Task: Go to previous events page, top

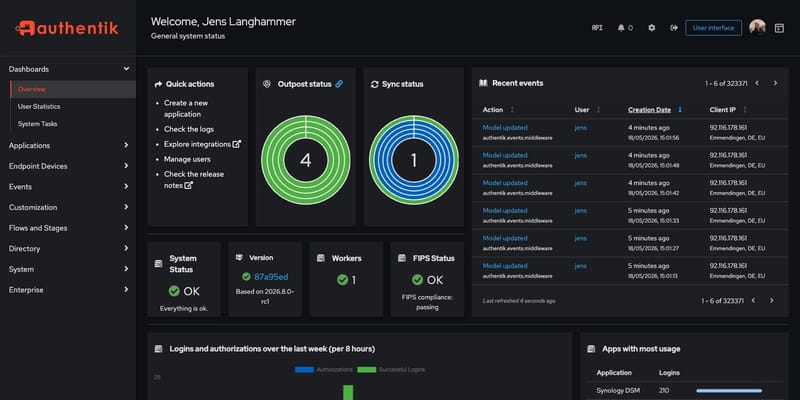Action: 757,83
